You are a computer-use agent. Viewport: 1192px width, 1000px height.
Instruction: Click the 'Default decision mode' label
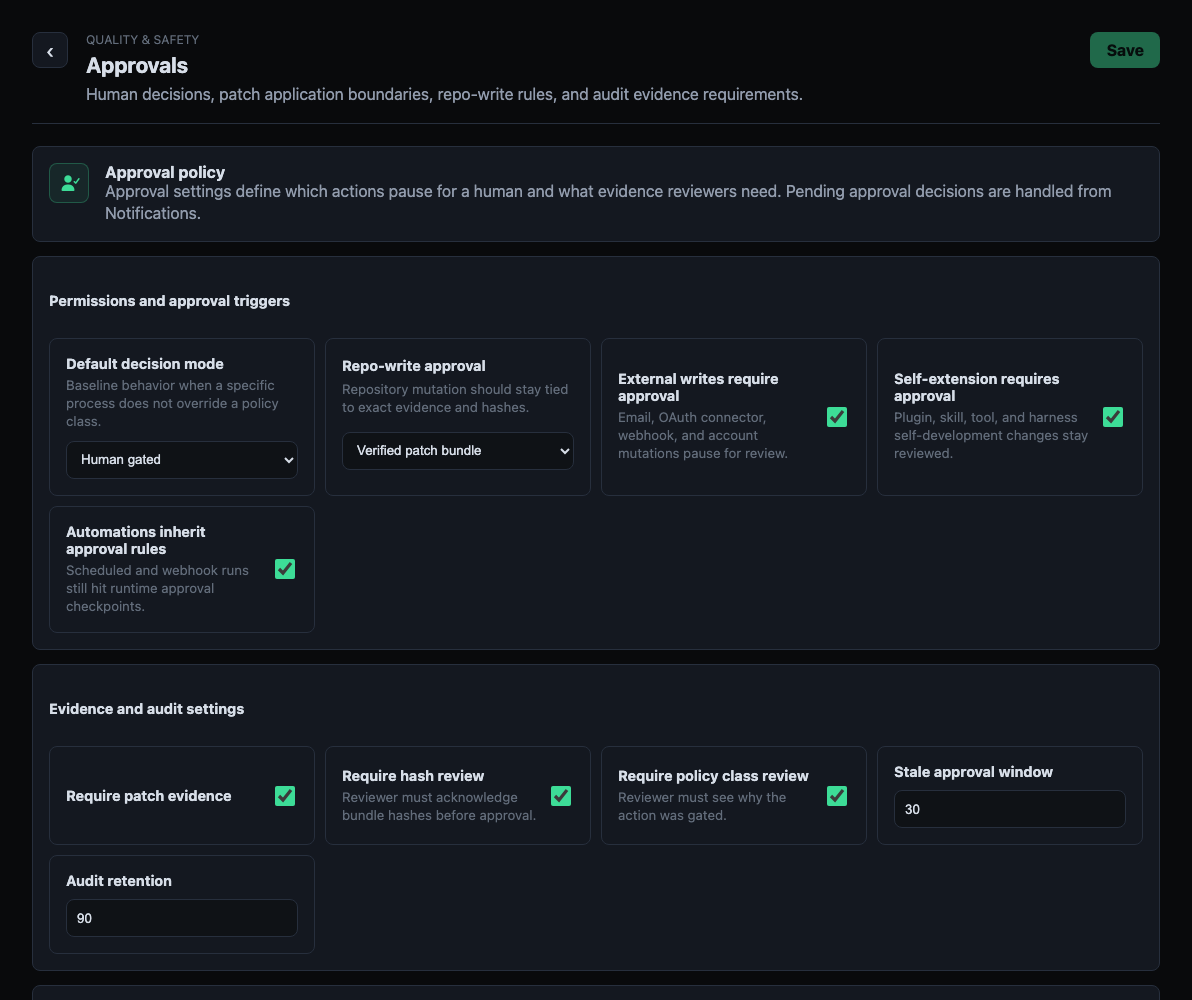pos(144,364)
